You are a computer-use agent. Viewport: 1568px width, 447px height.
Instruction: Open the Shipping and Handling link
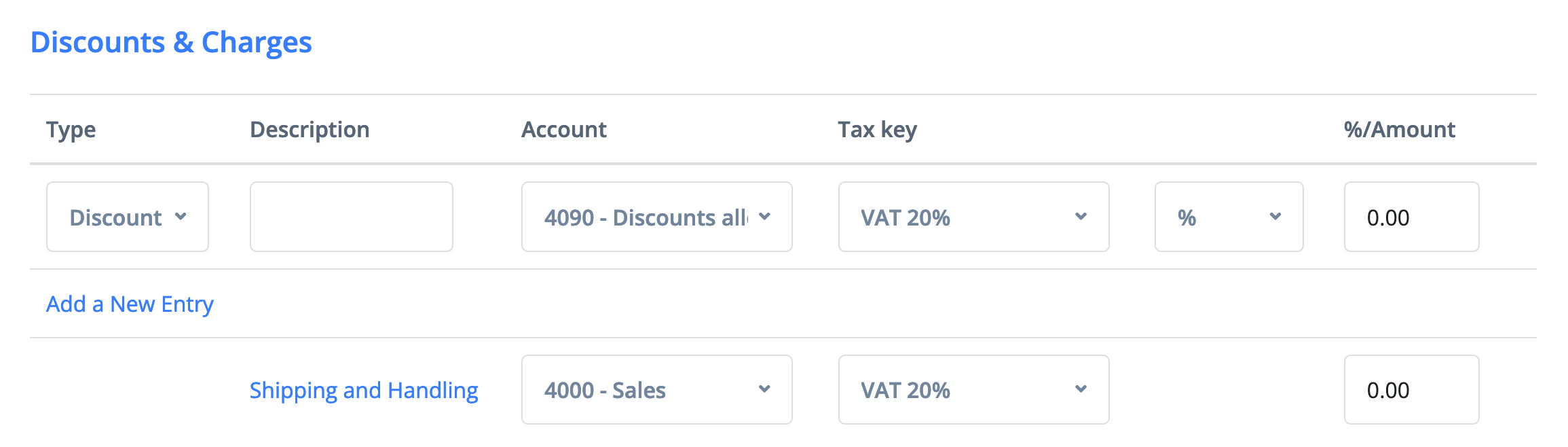click(x=364, y=391)
